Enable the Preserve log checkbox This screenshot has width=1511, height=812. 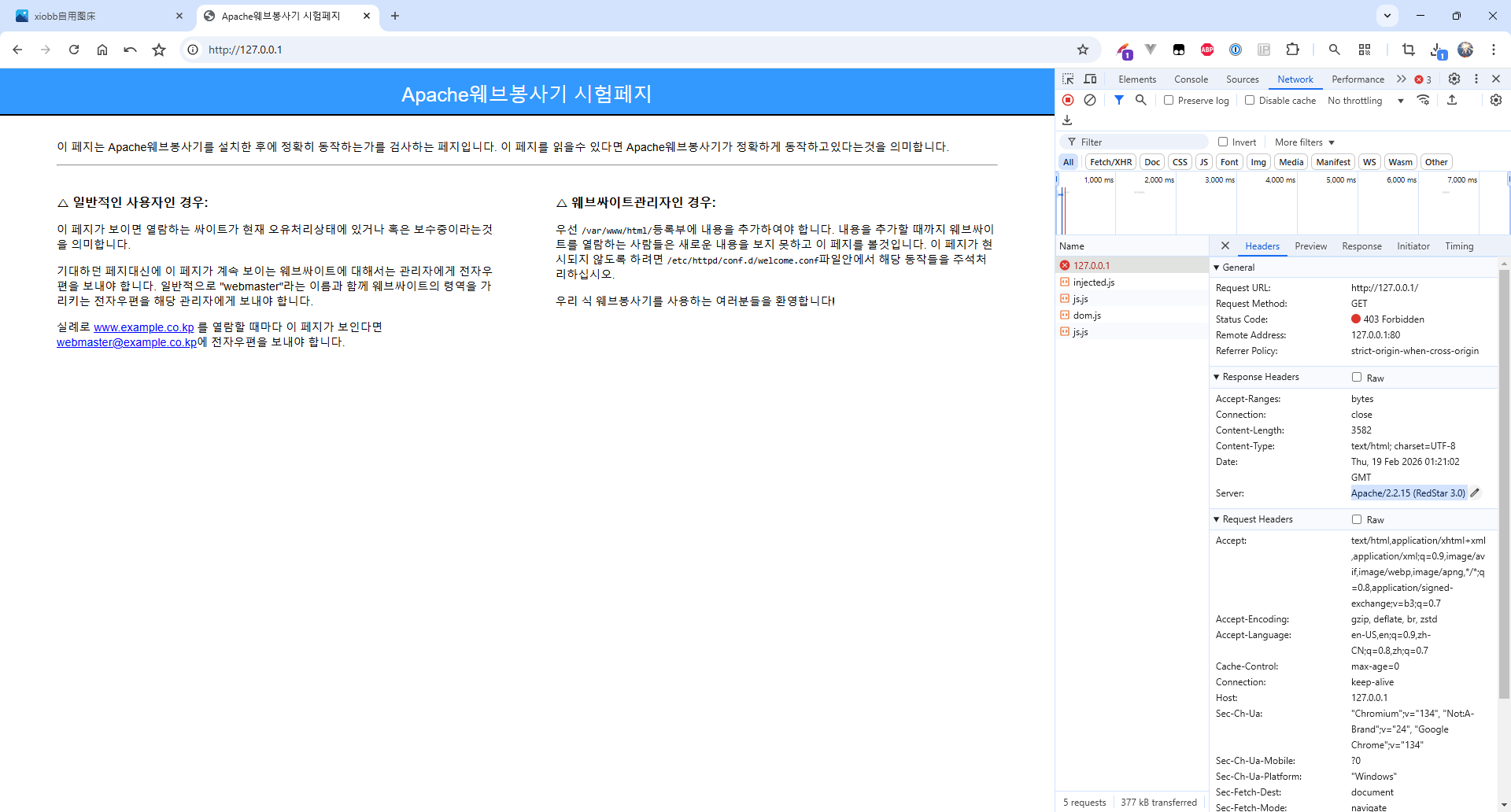(1169, 100)
